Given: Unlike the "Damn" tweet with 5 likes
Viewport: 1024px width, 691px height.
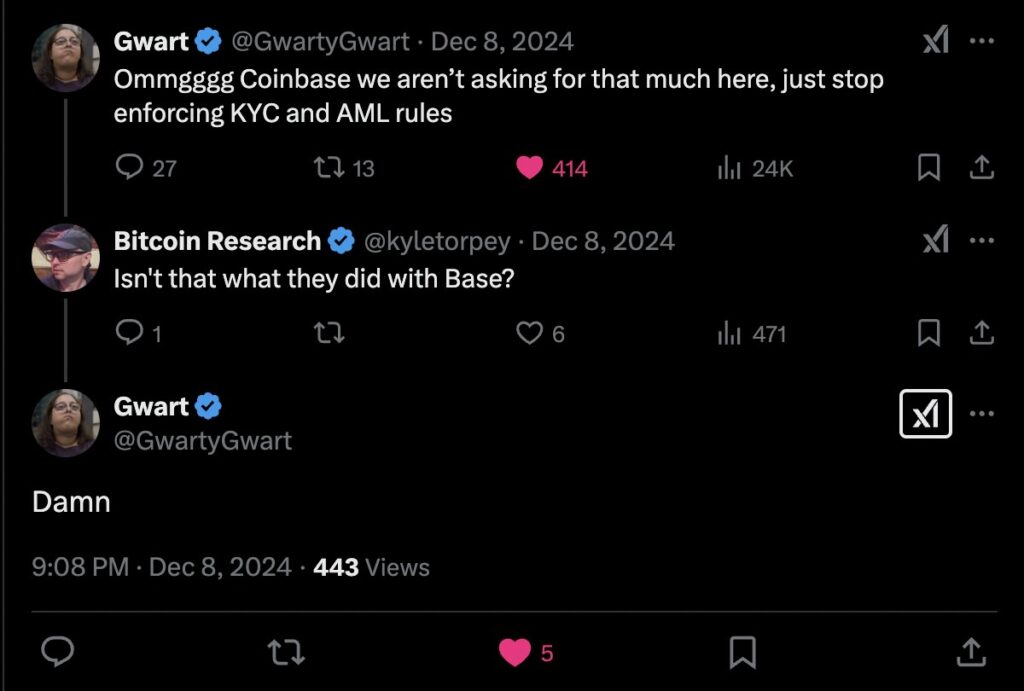Looking at the screenshot, I should pos(515,653).
